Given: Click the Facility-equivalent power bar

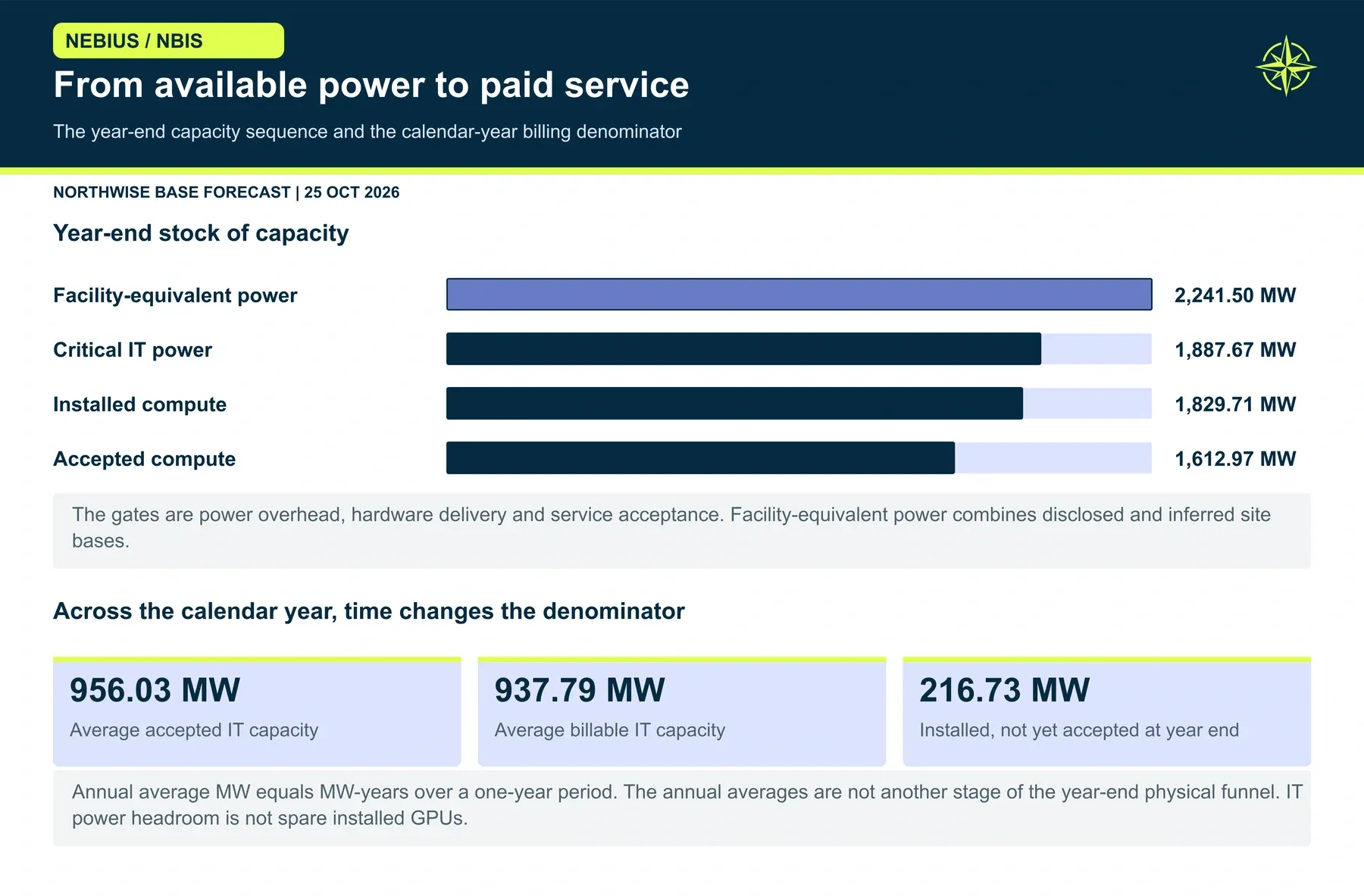Looking at the screenshot, I should point(799,295).
